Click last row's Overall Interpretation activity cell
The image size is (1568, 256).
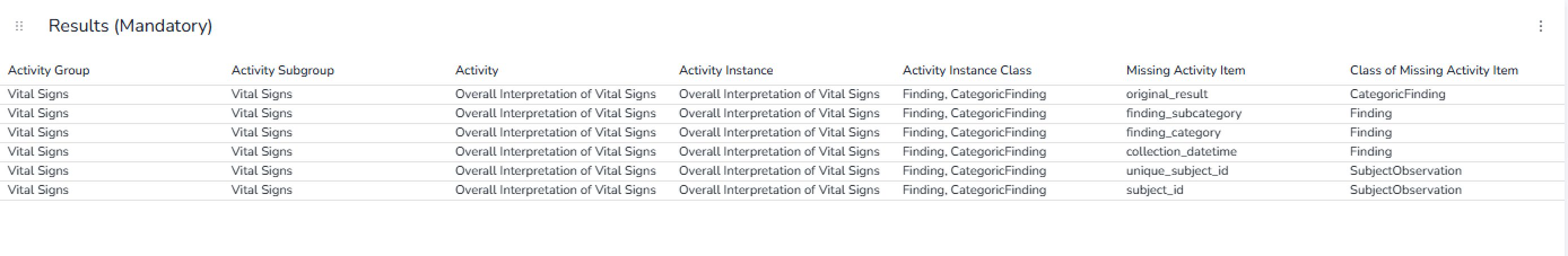click(x=555, y=191)
